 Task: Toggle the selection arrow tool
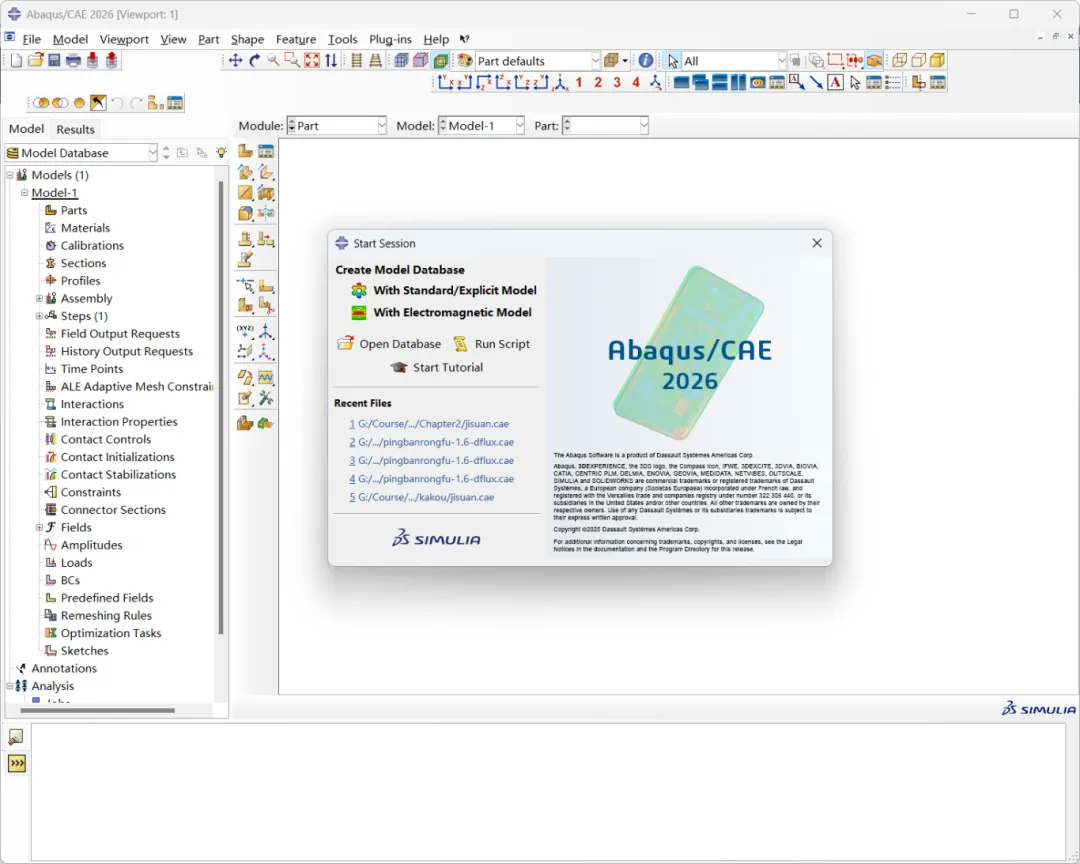[x=673, y=61]
